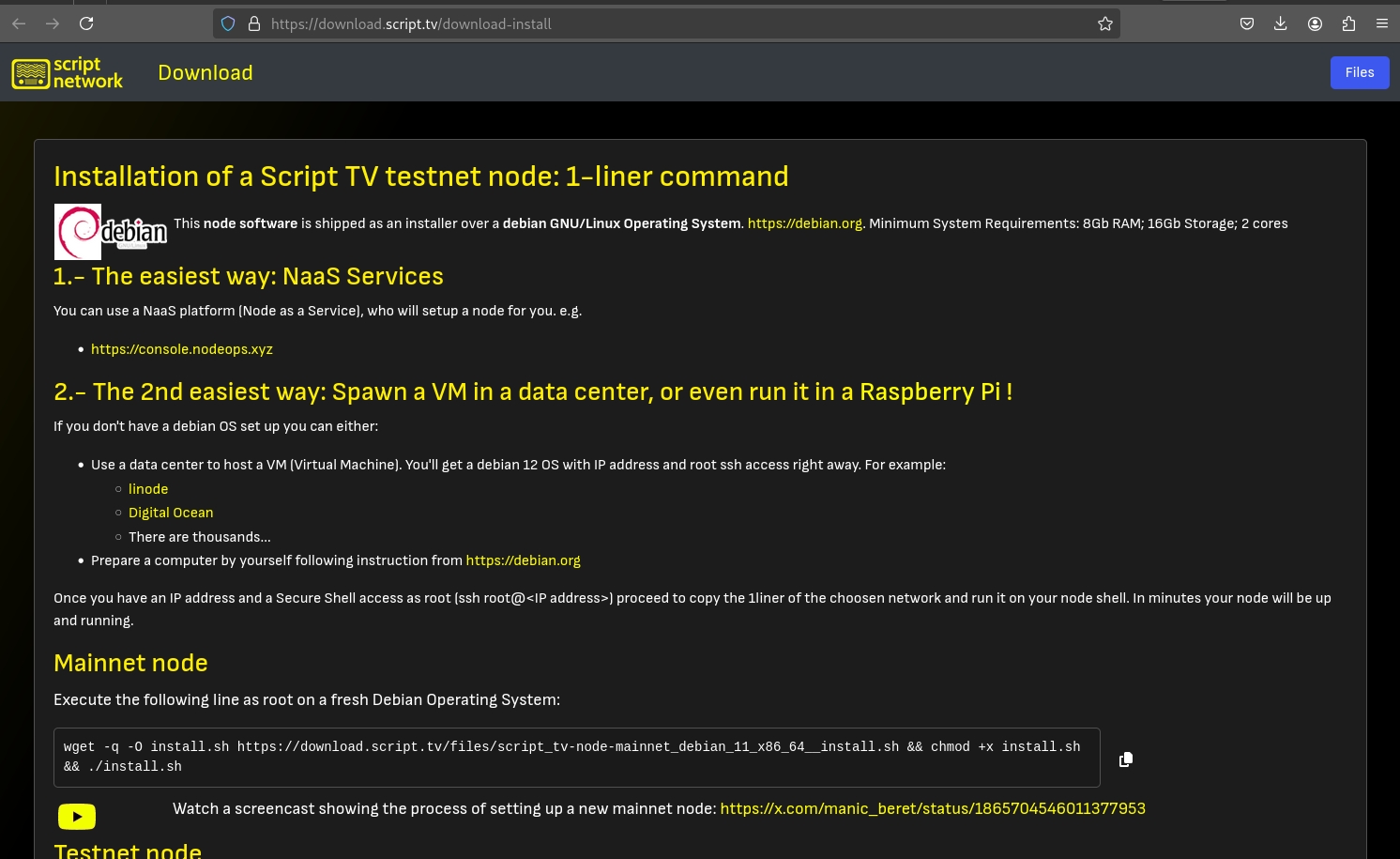Click the blue Files button
Screen dimensions: 1400x859
(1359, 73)
